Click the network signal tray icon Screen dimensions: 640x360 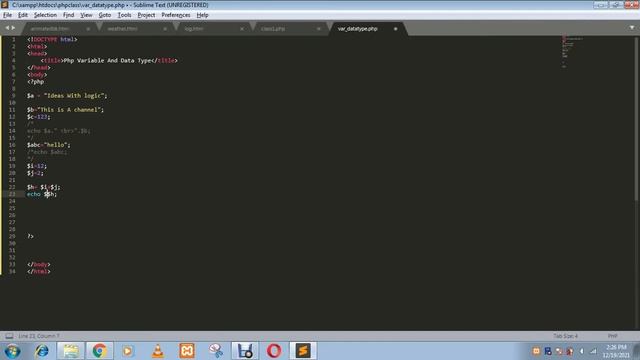pyautogui.click(x=593, y=351)
